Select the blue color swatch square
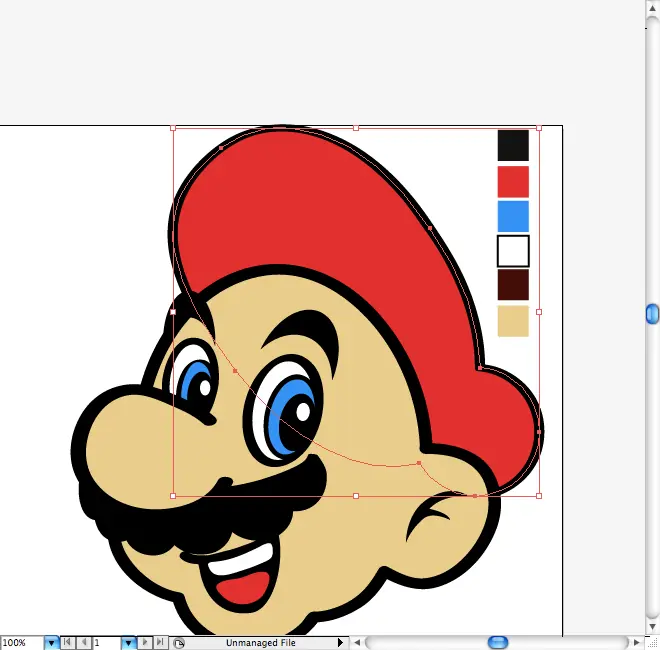The image size is (660, 650). [x=513, y=216]
